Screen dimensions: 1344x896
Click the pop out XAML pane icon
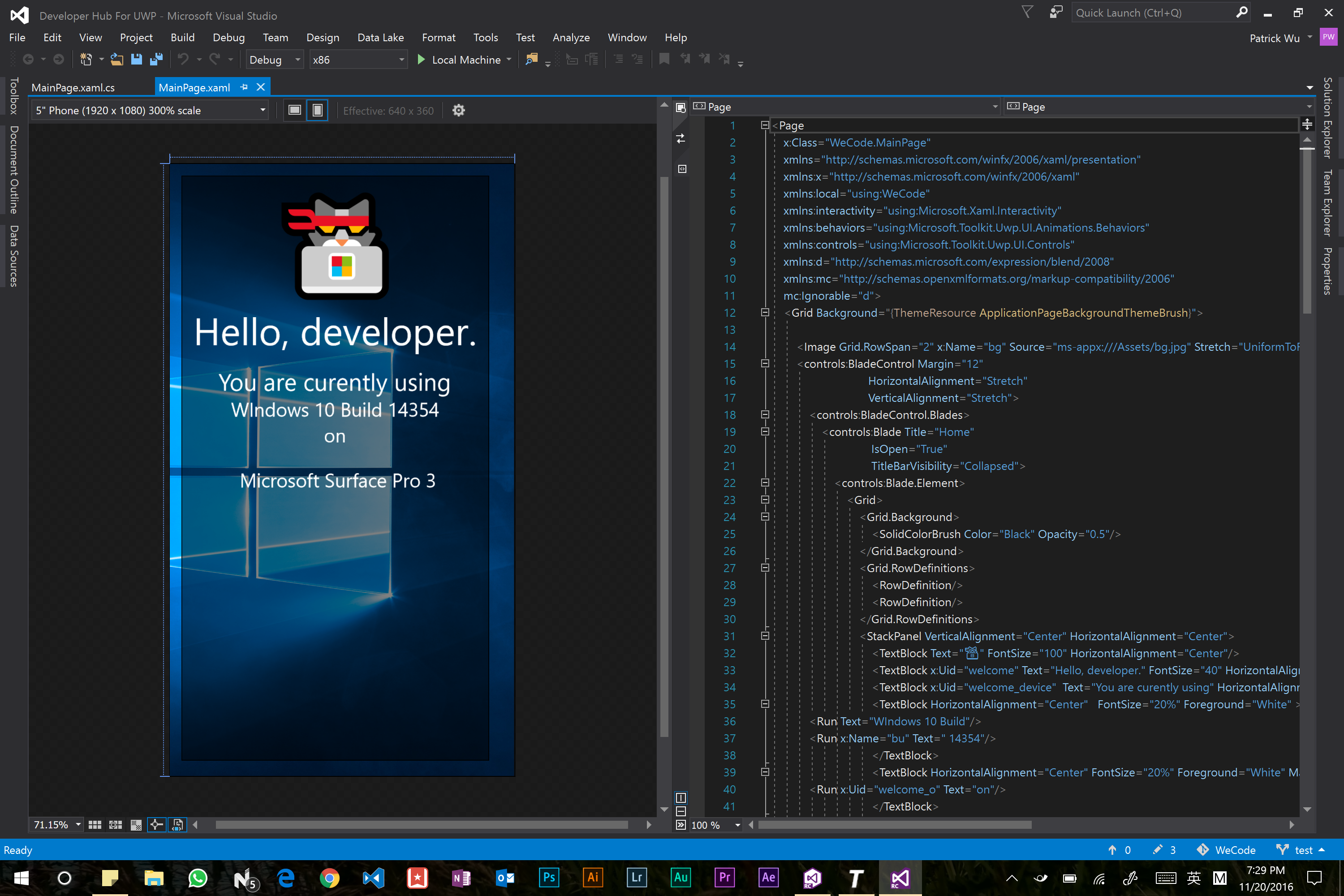point(681,108)
